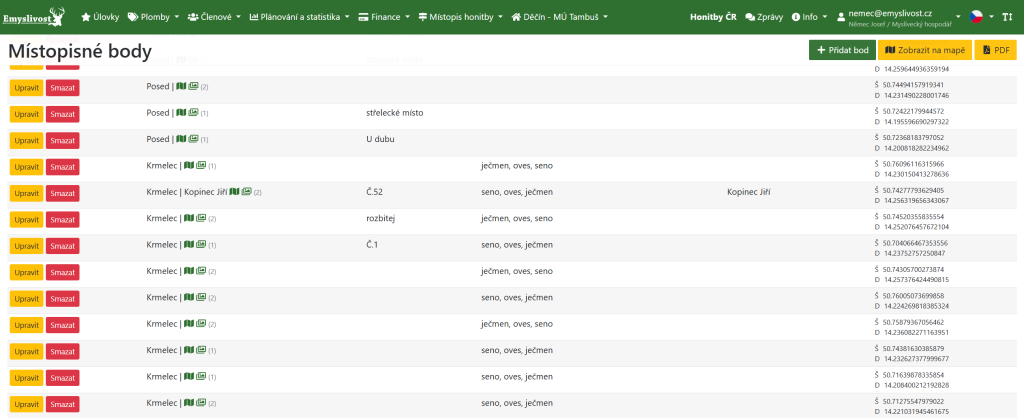
Task: Open the nemec@emyslivost.cz account dropdown
Action: pyautogui.click(x=899, y=17)
